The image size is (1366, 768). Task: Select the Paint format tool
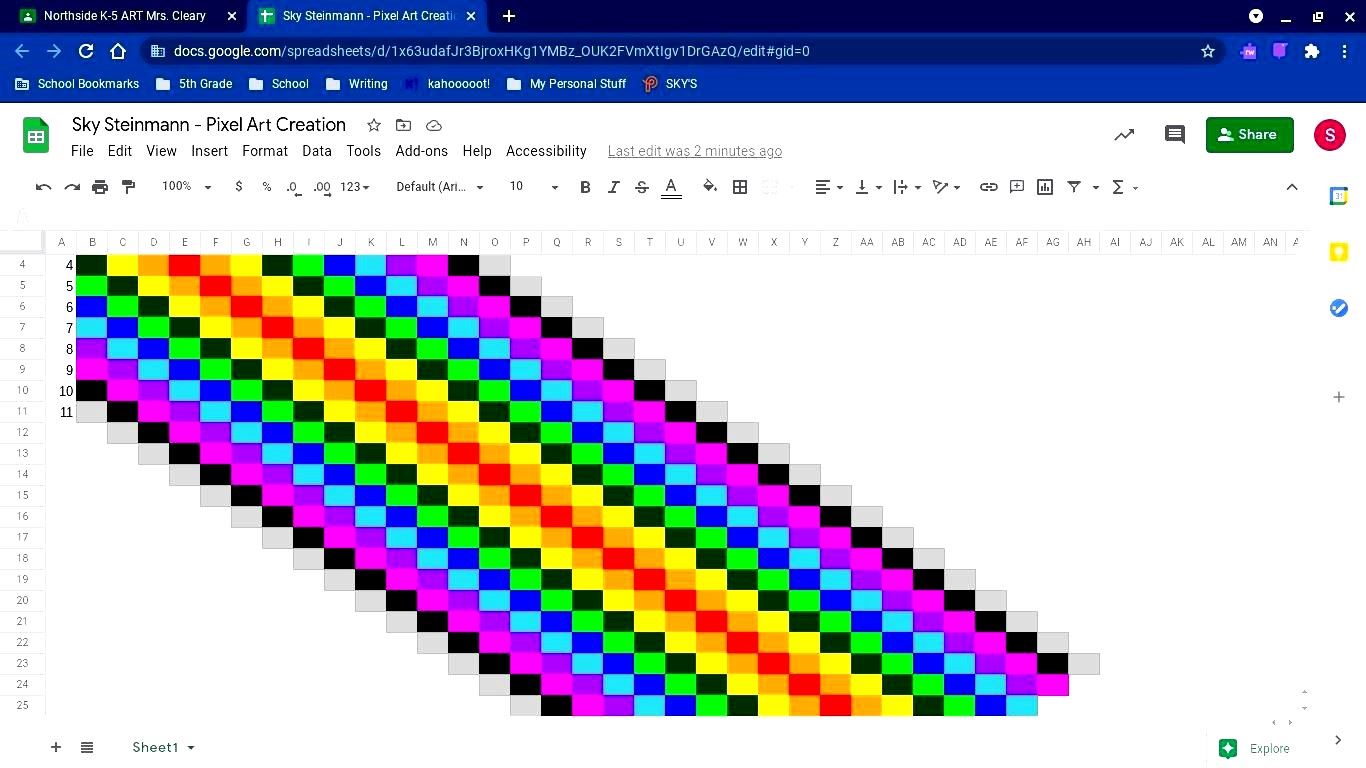[128, 187]
